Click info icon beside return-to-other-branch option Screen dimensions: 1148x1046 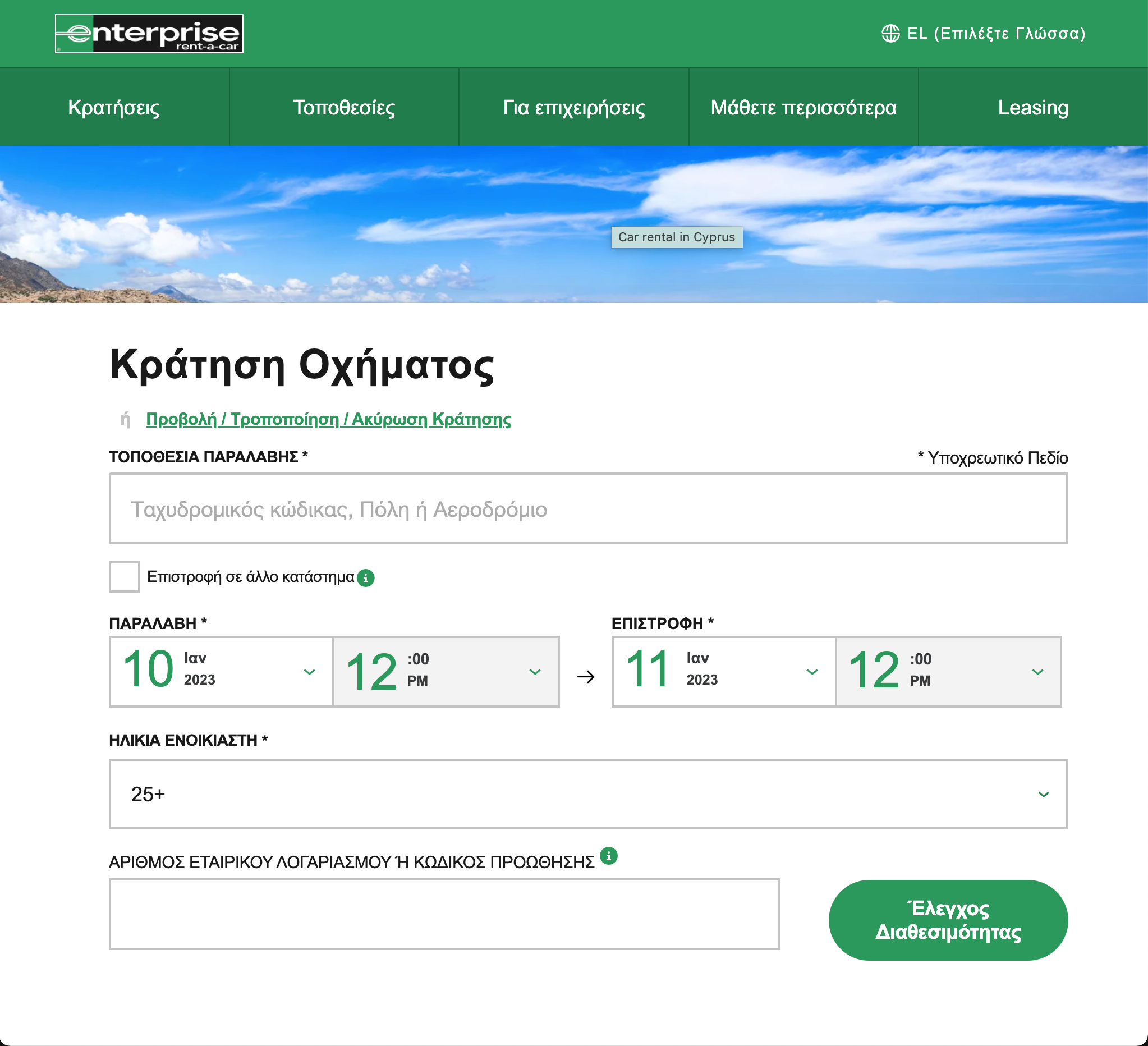point(366,578)
